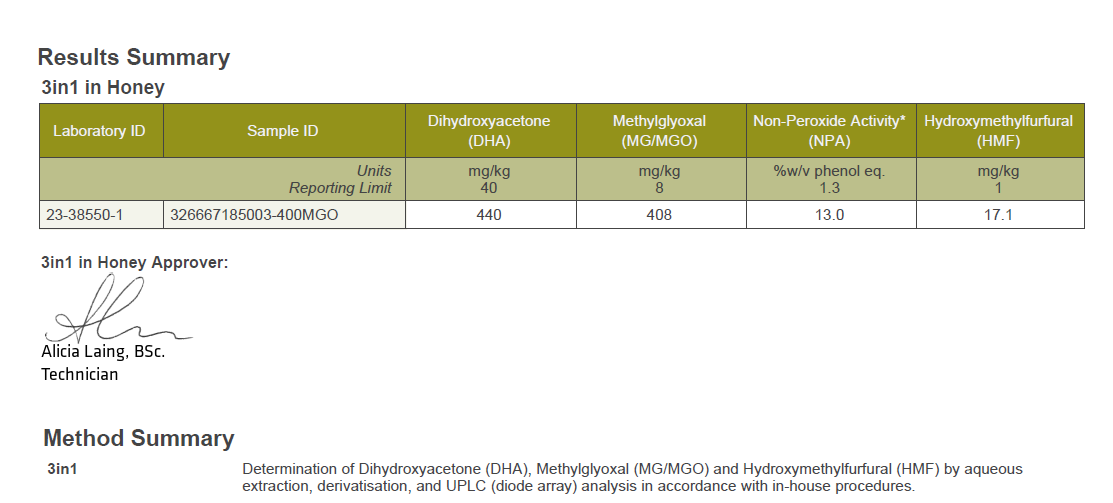1113x503 pixels.
Task: Click the Hydroxymethylfurfural (HMF) column header
Action: click(x=998, y=131)
